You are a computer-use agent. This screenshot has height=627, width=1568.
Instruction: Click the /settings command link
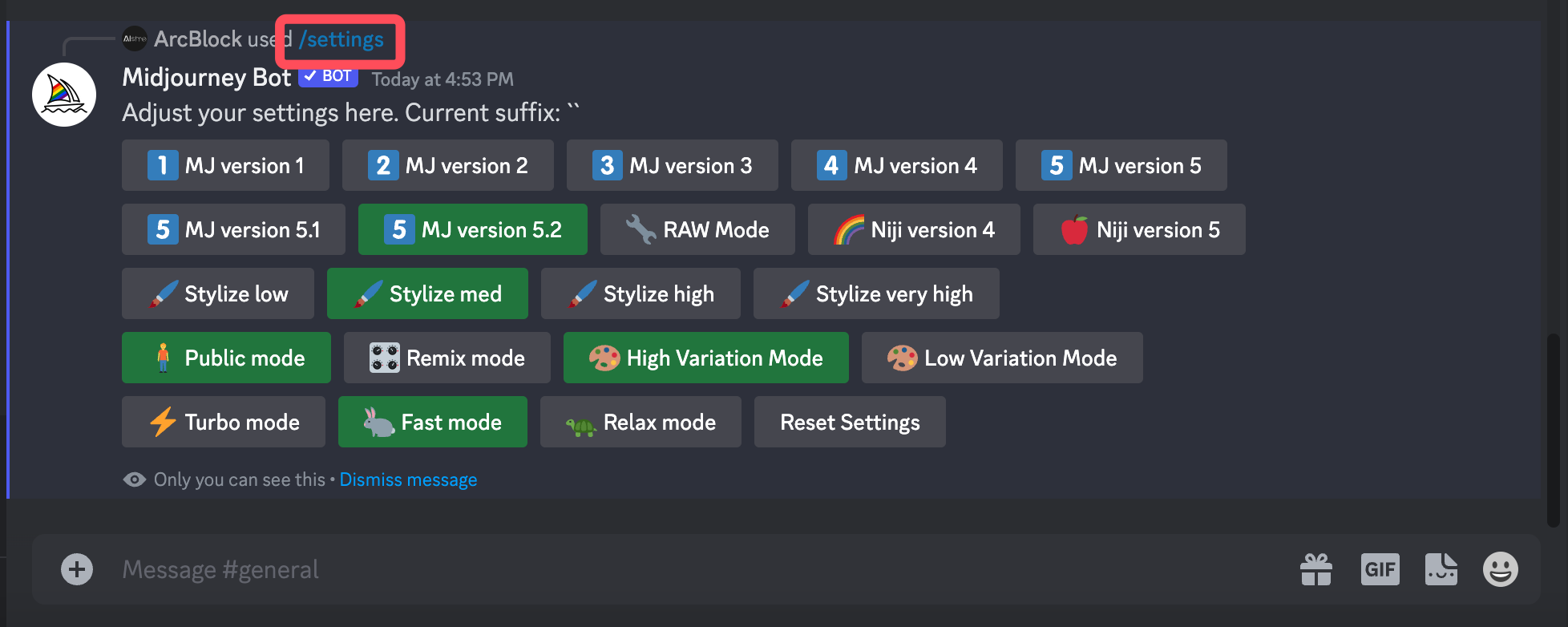point(341,39)
